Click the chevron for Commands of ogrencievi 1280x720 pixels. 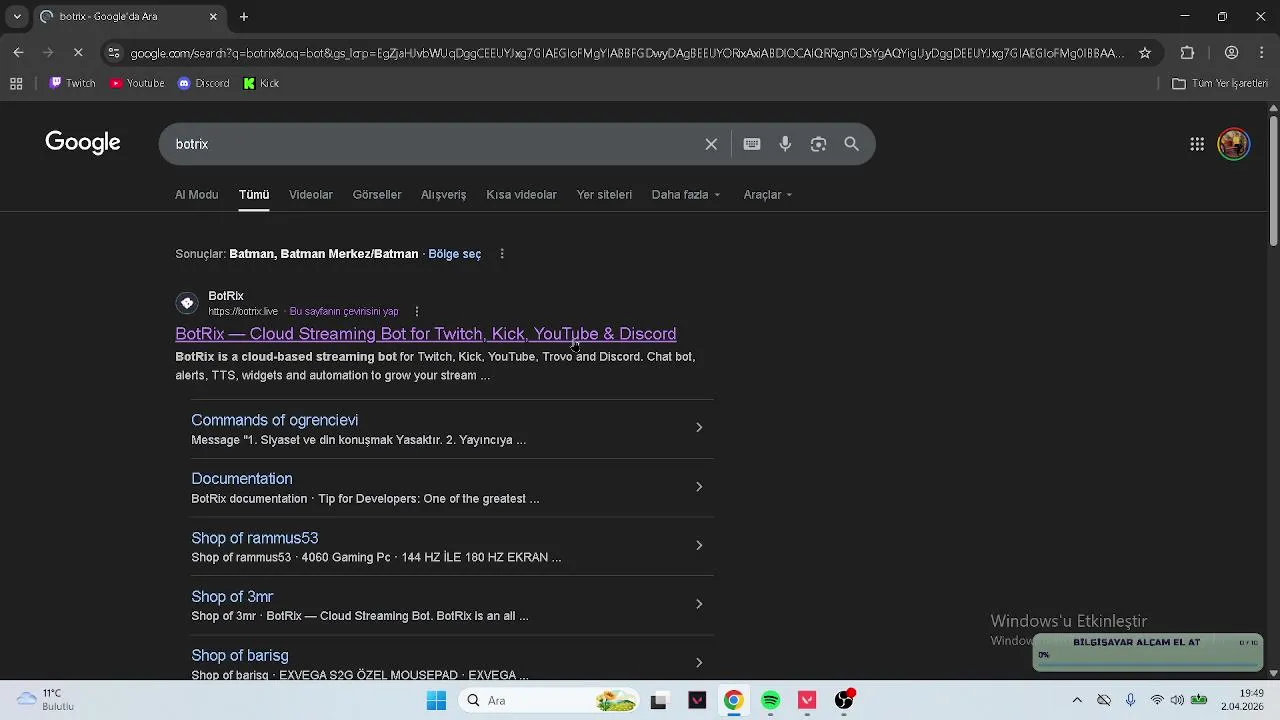tap(699, 428)
